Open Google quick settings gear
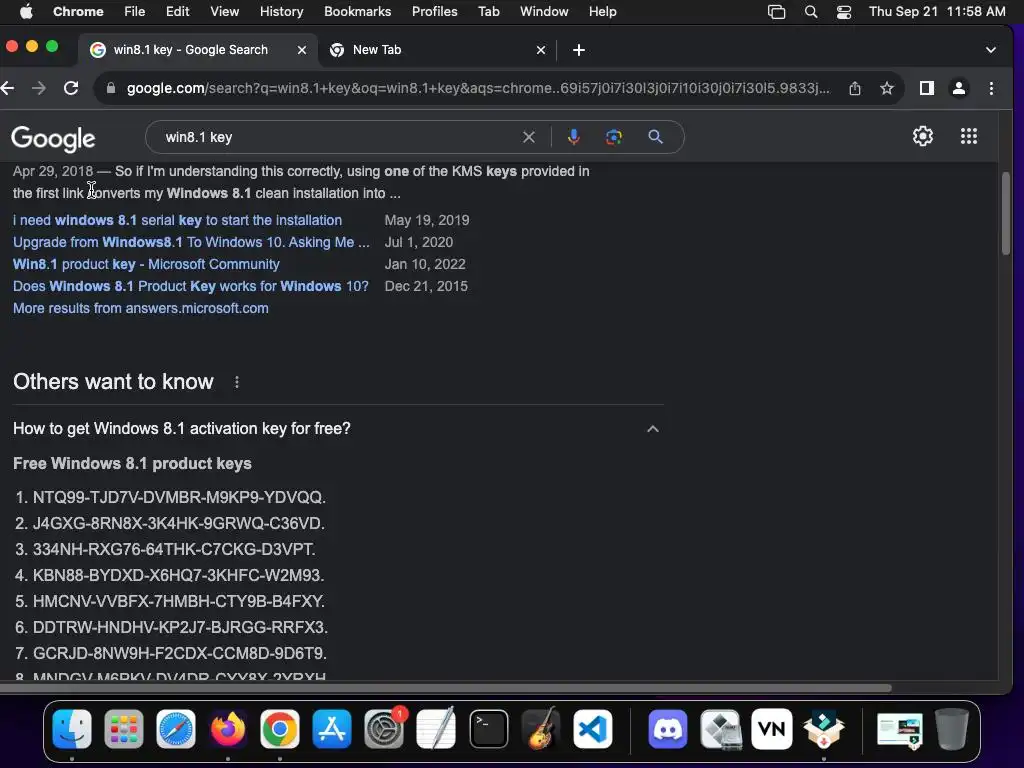Viewport: 1024px width, 768px height. (922, 136)
